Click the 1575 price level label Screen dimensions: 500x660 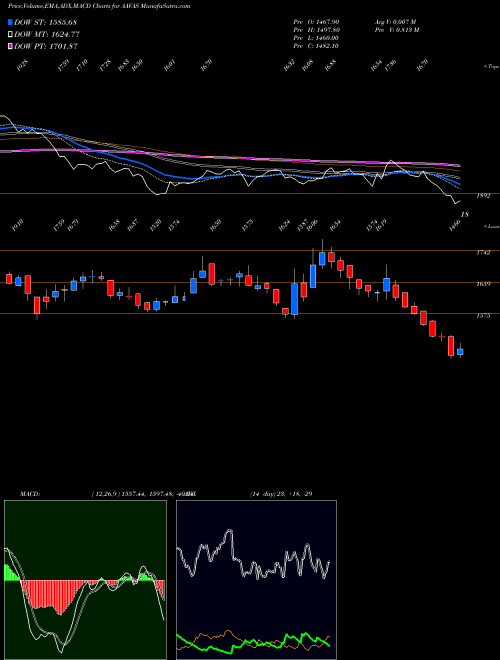[484, 315]
